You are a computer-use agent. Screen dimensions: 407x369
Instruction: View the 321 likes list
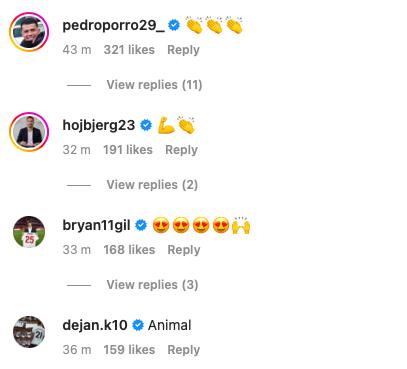pyautogui.click(x=129, y=50)
